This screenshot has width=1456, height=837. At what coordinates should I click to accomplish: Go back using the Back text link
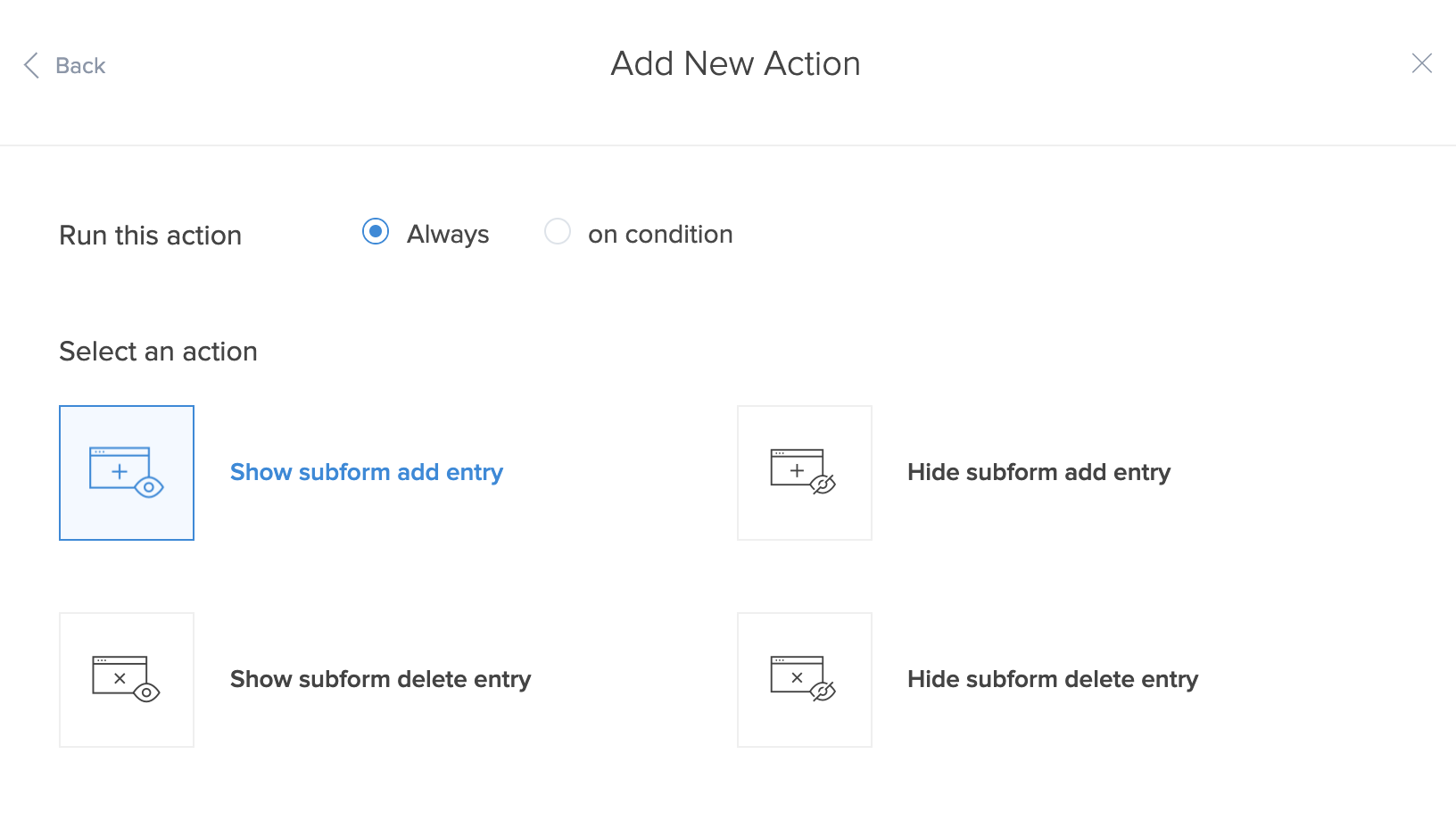80,66
